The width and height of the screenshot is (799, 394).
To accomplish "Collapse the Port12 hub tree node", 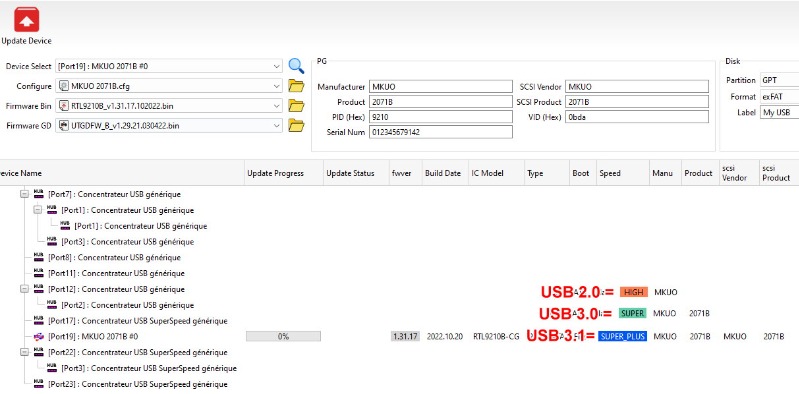I will click(x=24, y=289).
